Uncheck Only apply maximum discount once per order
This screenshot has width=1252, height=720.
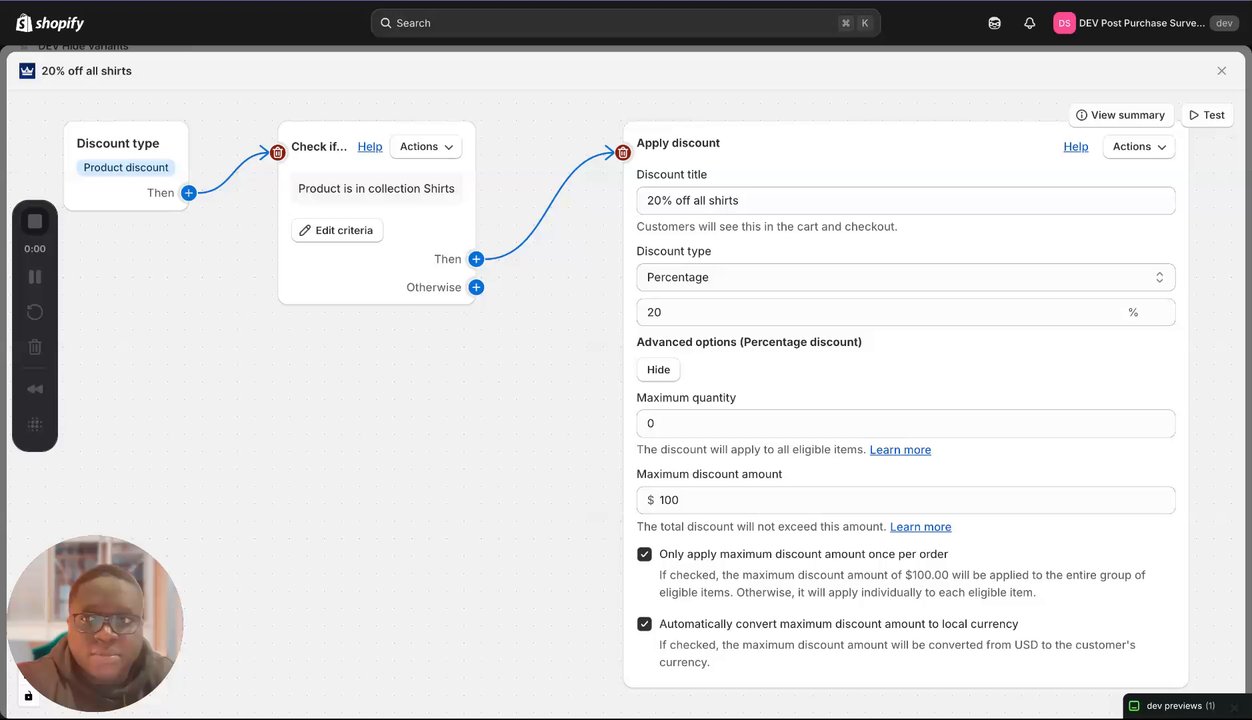[645, 554]
